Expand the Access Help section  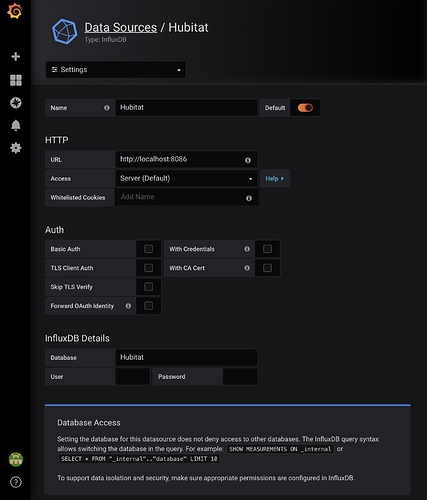275,178
